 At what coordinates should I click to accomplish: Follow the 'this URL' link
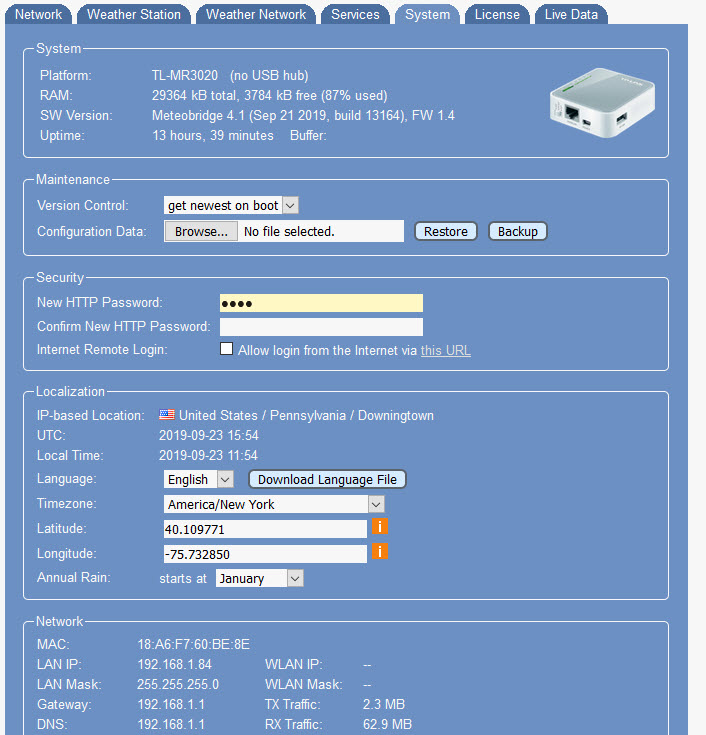[x=445, y=350]
